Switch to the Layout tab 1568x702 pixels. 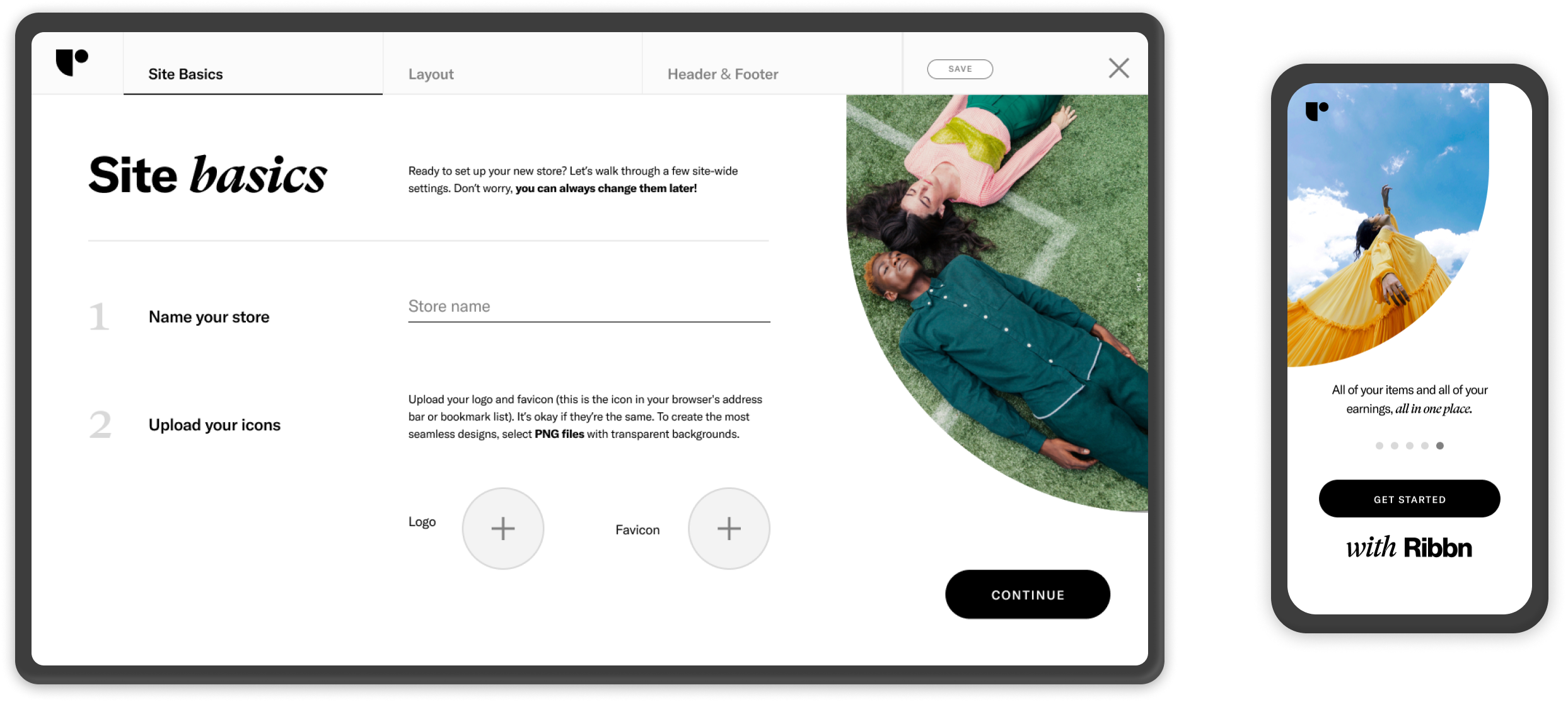pos(513,64)
